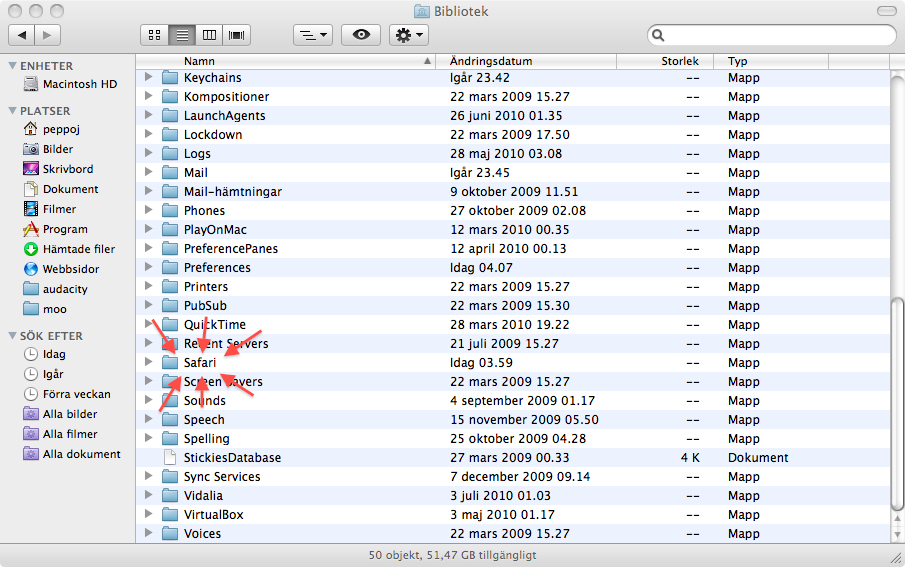The height and width of the screenshot is (567, 905).
Task: Collapse the SÖK EFTER sidebar section
Action: 12,336
